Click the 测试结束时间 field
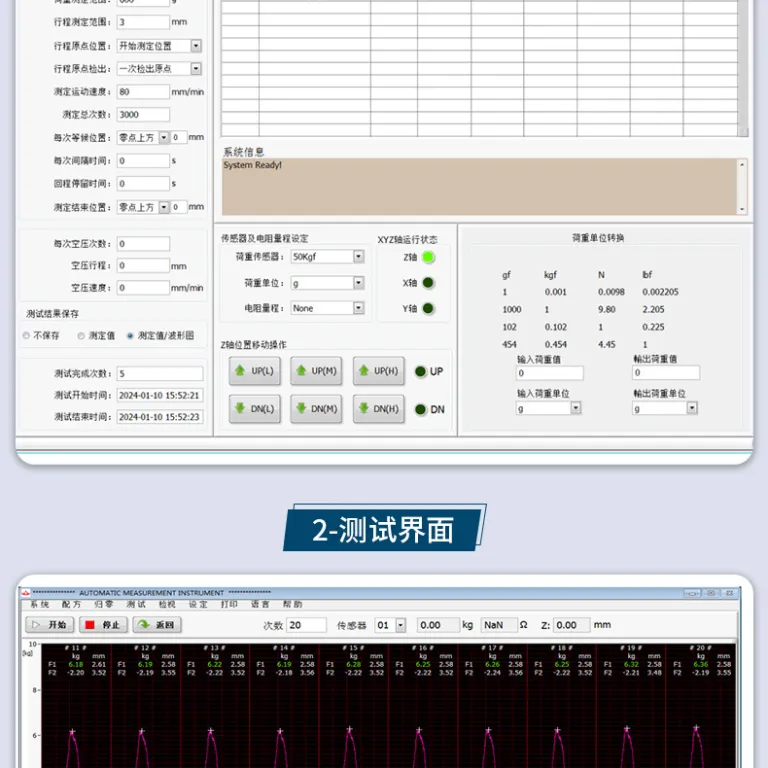The width and height of the screenshot is (768, 768). click(160, 417)
